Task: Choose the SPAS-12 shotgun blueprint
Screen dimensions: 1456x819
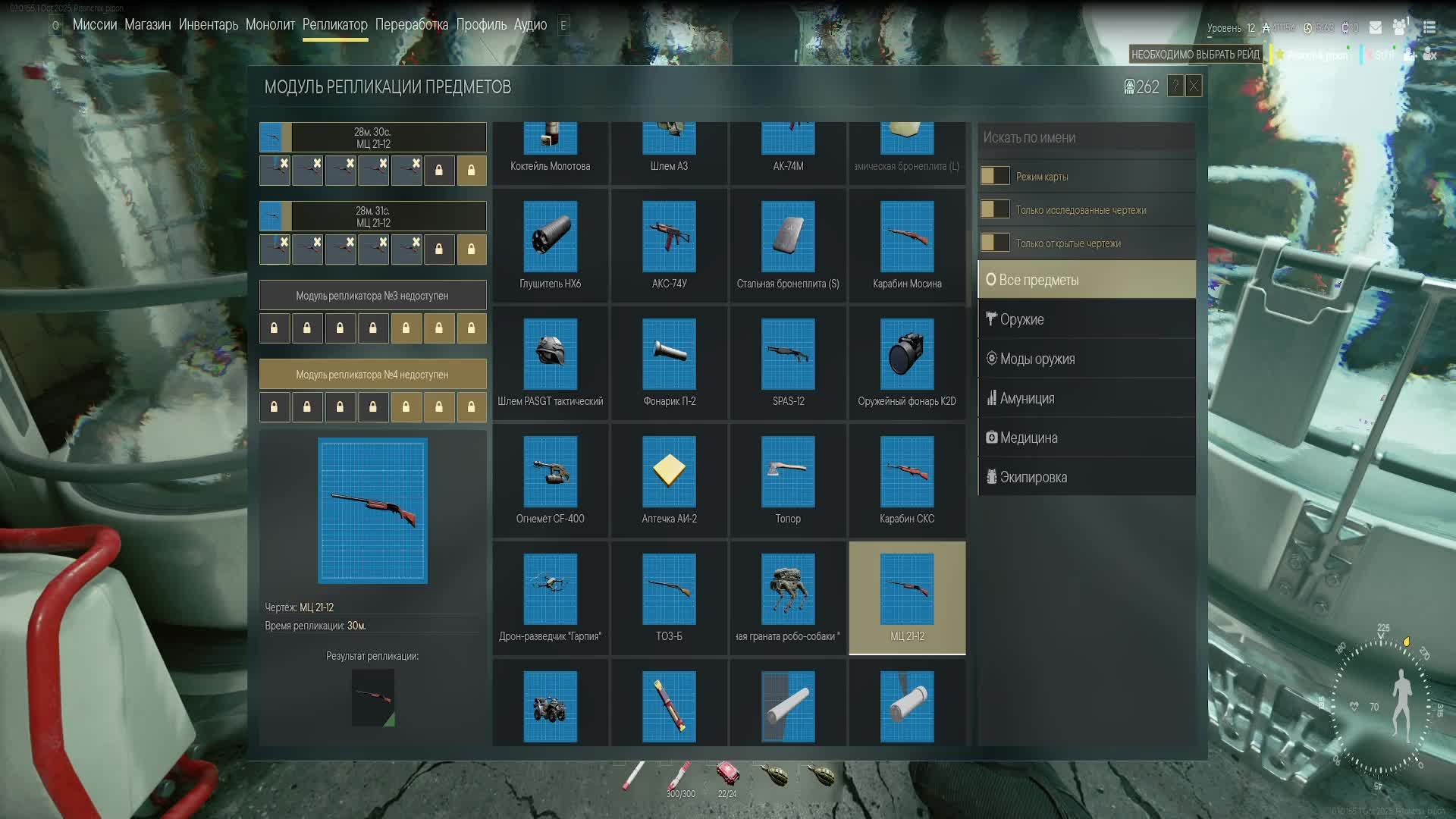Action: [788, 354]
